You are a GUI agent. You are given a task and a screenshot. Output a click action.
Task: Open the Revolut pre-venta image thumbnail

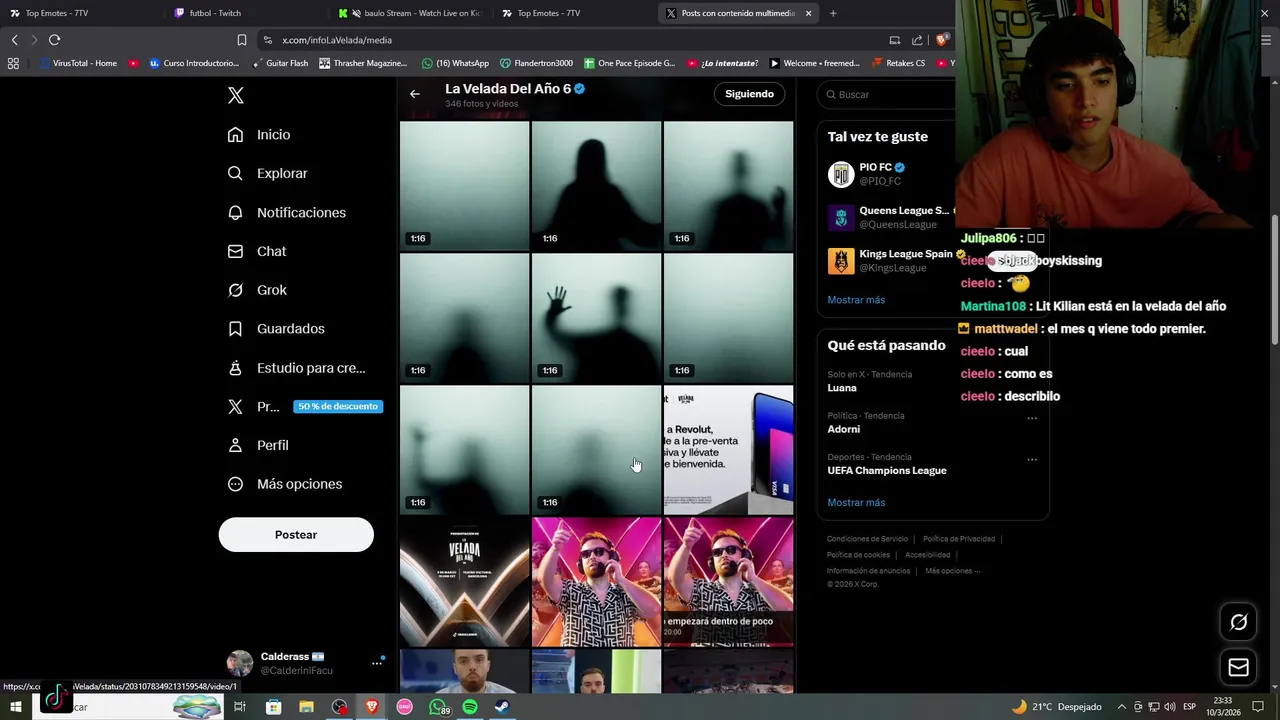pos(728,450)
